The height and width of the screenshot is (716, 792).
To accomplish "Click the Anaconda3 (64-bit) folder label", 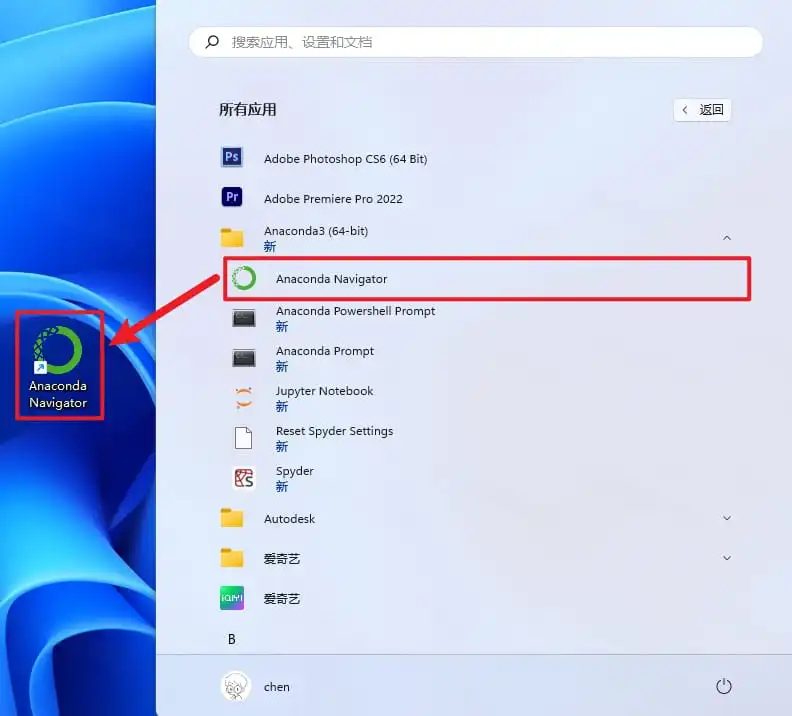I will (x=316, y=231).
